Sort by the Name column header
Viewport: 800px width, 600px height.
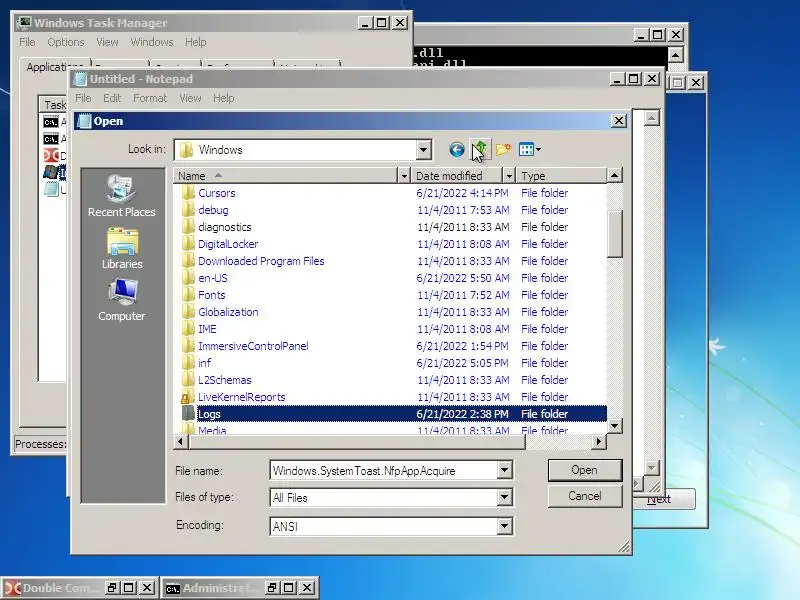point(286,176)
